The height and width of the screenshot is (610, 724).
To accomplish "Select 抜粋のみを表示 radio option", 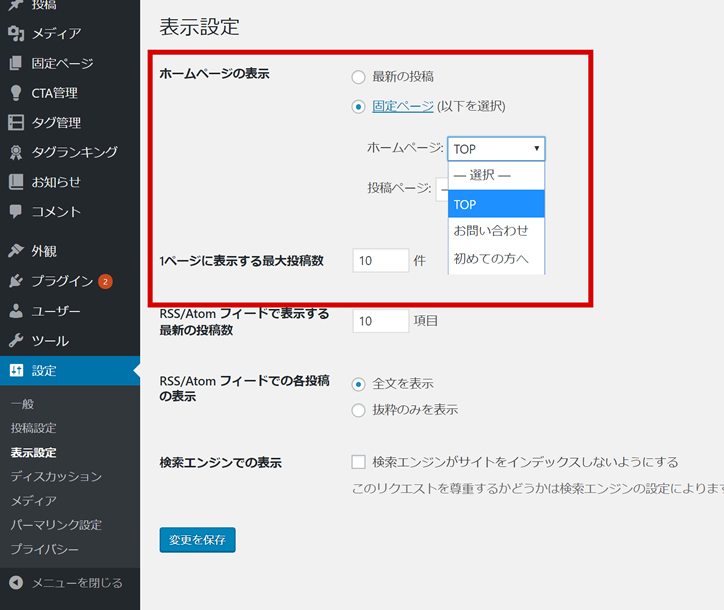I will pyautogui.click(x=358, y=409).
